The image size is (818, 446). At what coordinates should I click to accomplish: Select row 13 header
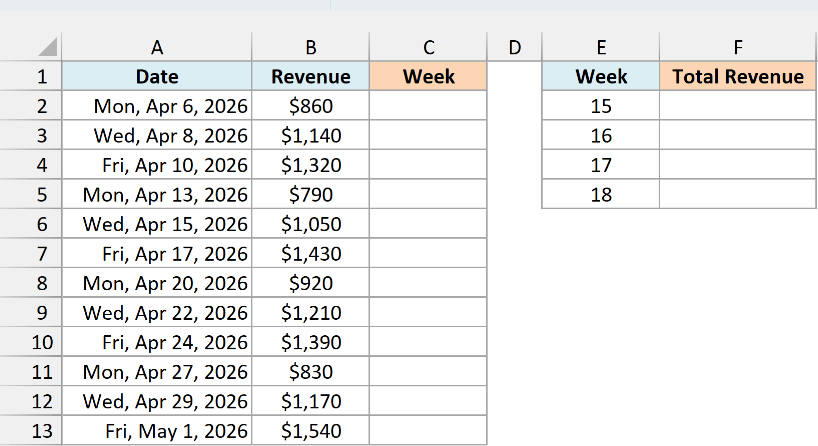(31, 431)
